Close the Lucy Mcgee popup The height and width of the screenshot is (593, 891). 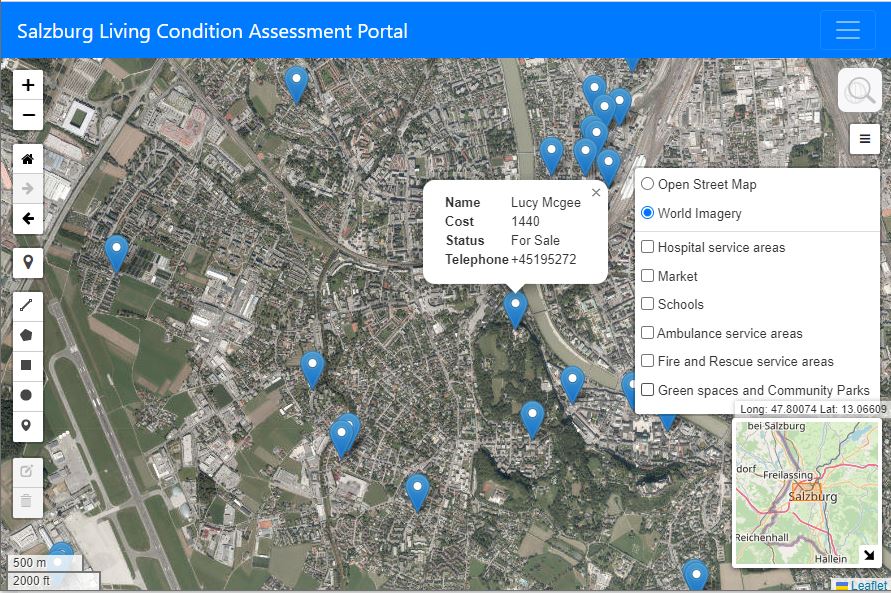click(x=596, y=193)
